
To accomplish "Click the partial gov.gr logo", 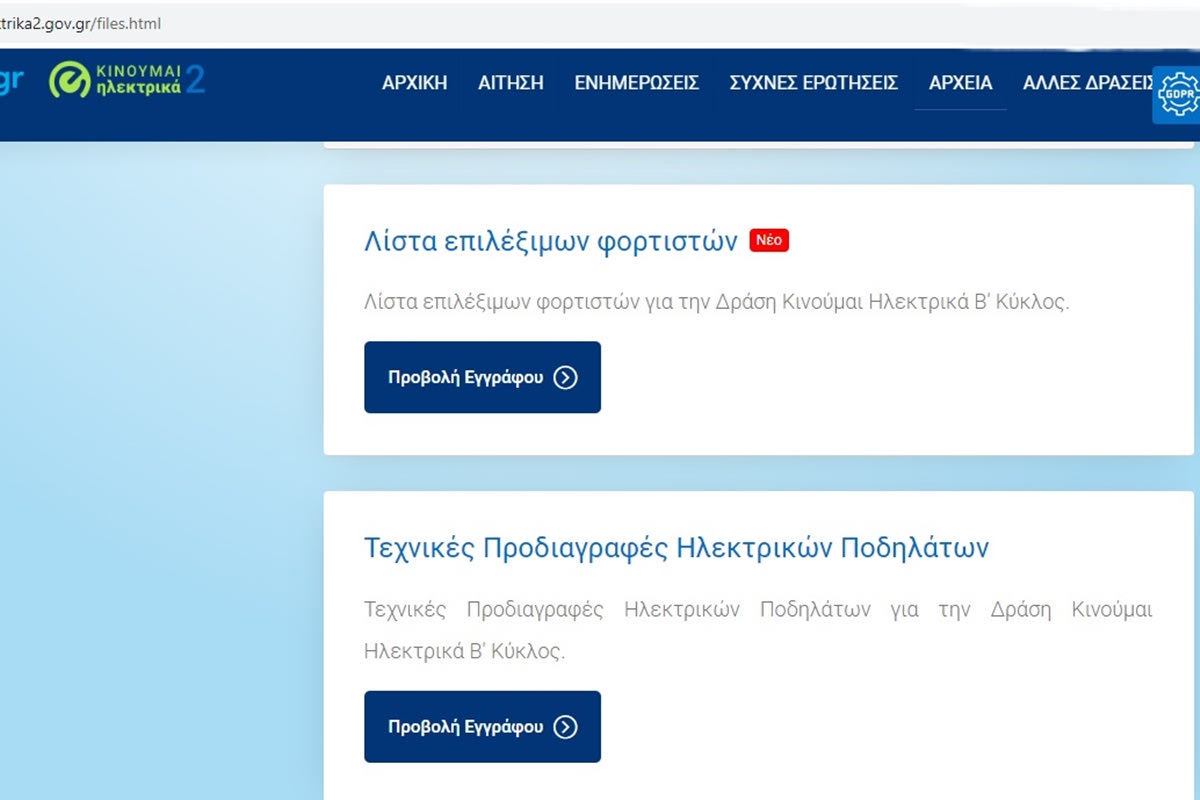I will [10, 81].
